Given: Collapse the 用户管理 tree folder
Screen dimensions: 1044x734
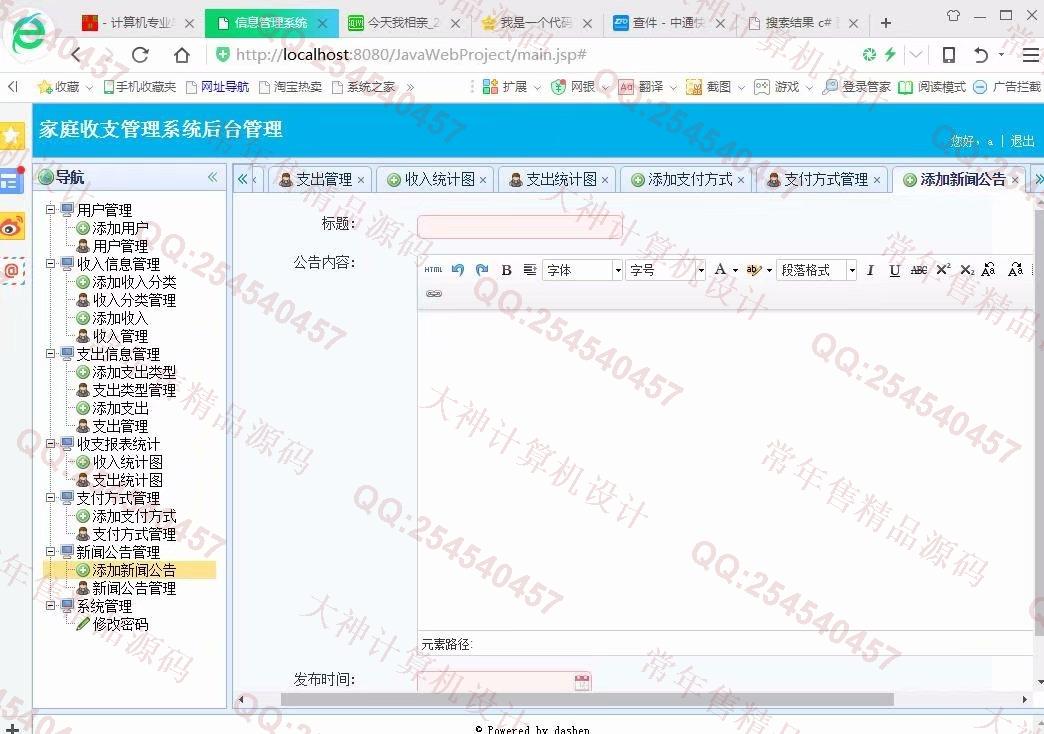Looking at the screenshot, I should (x=51, y=209).
